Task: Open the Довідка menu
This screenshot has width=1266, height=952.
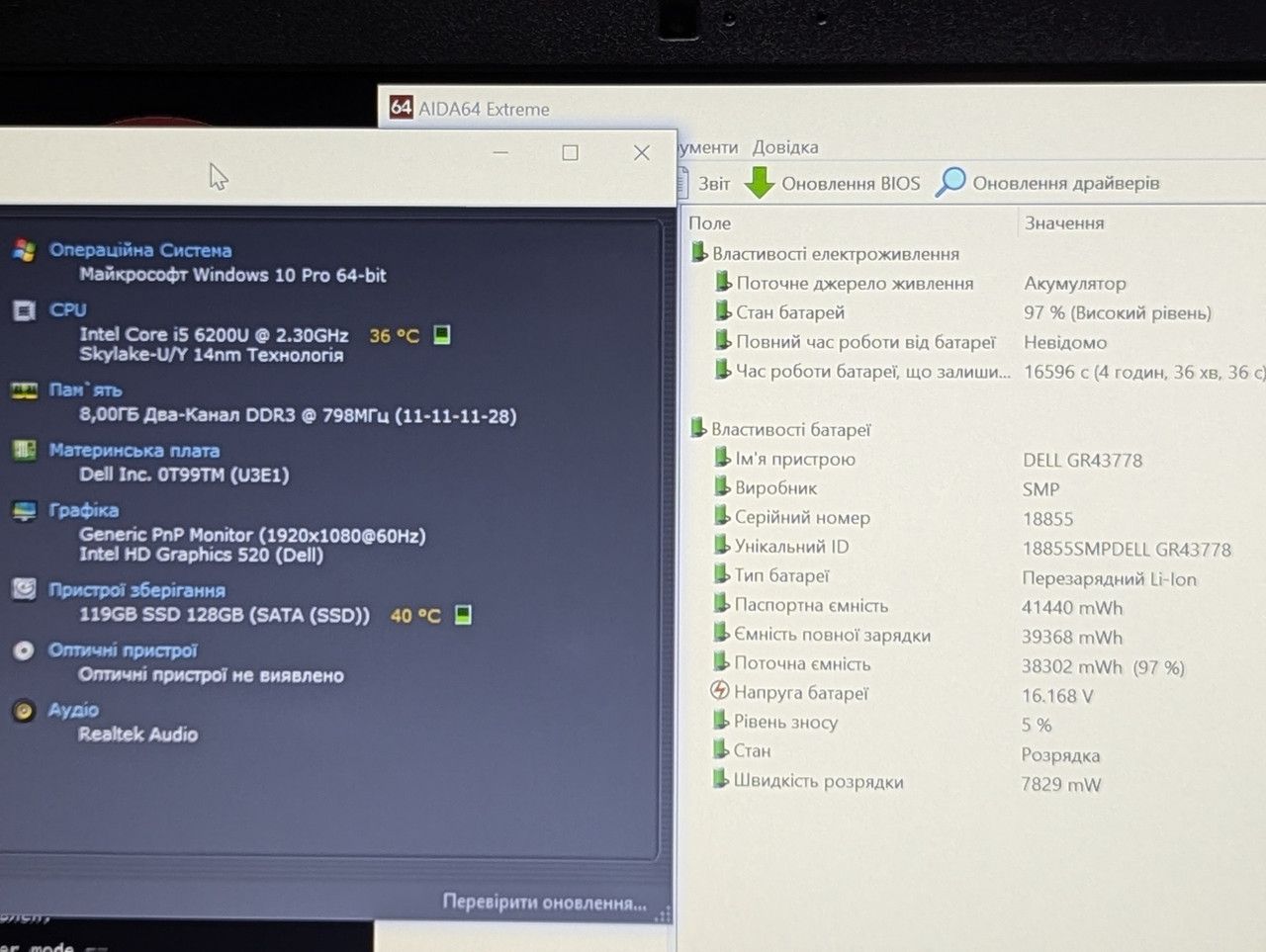Action: (x=785, y=147)
